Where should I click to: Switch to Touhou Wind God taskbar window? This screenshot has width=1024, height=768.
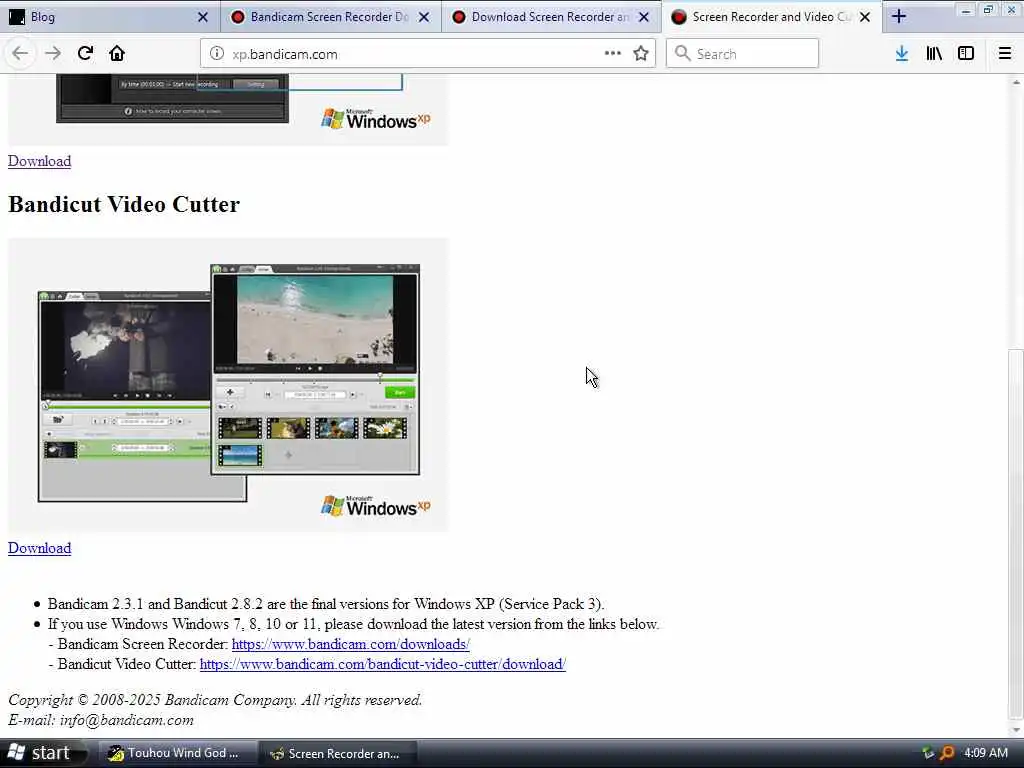(x=176, y=753)
